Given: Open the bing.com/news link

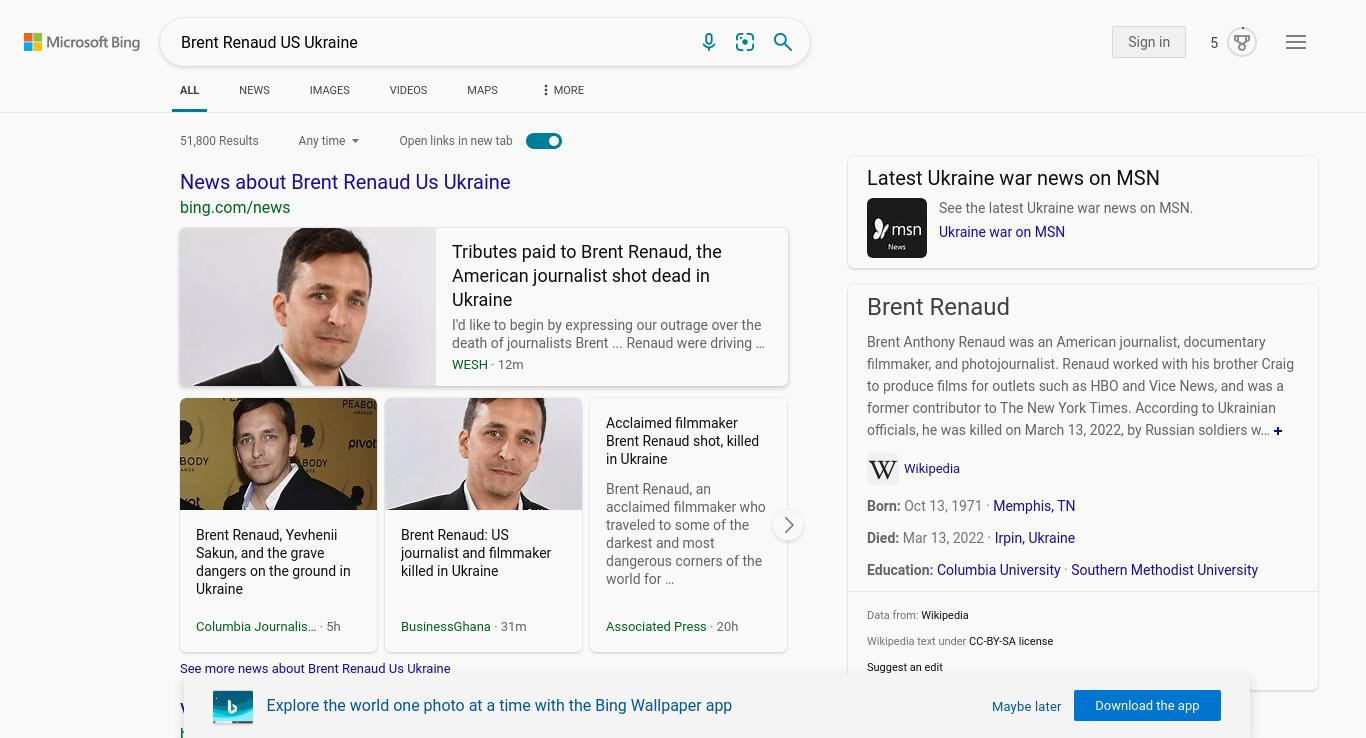Looking at the screenshot, I should [235, 208].
